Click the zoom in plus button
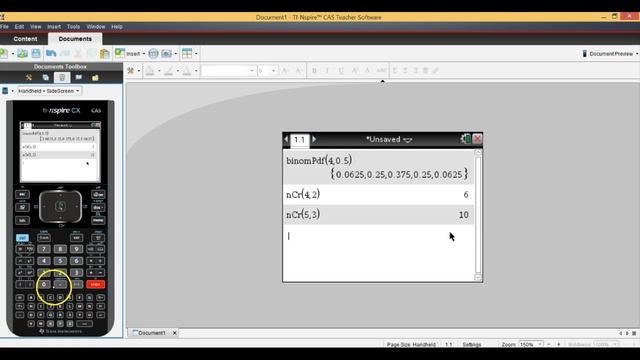The width and height of the screenshot is (640, 360). coord(558,344)
